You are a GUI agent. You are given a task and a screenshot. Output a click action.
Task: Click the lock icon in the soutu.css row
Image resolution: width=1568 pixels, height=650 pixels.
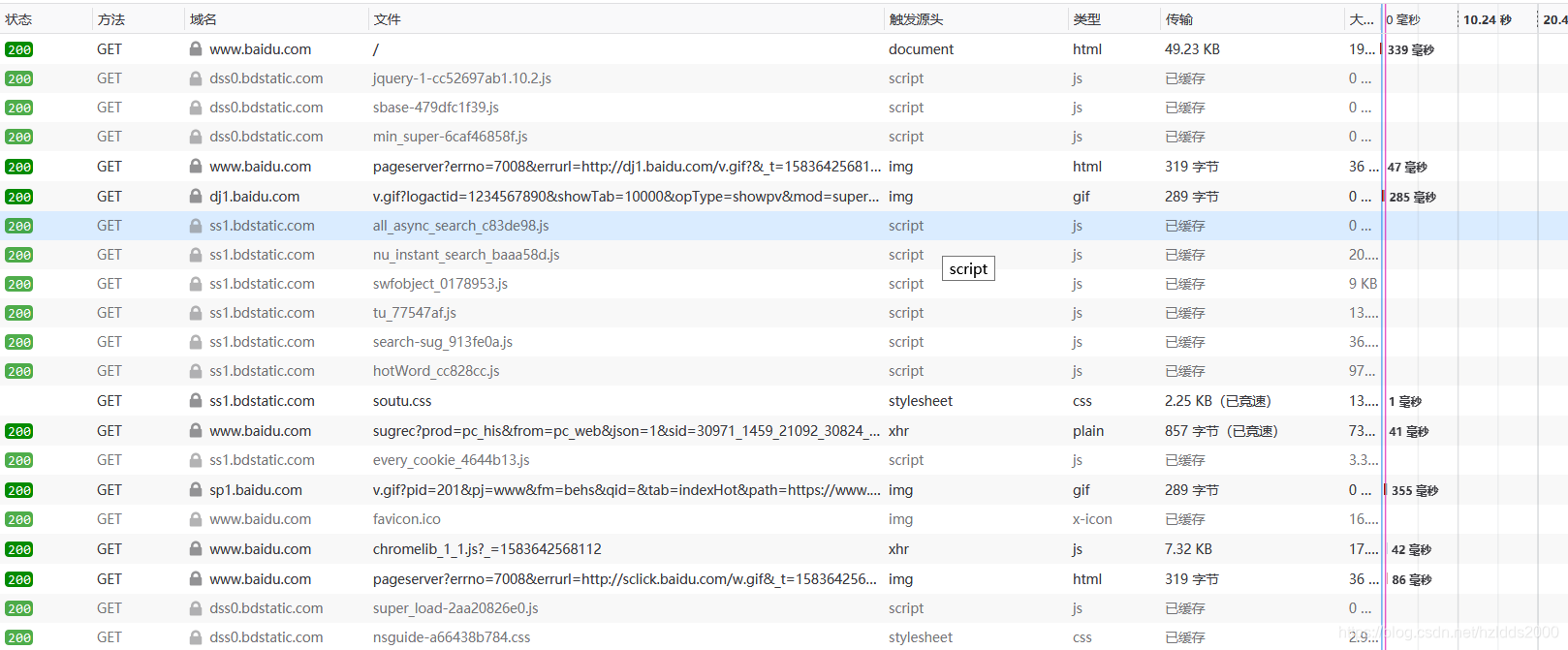pos(196,400)
